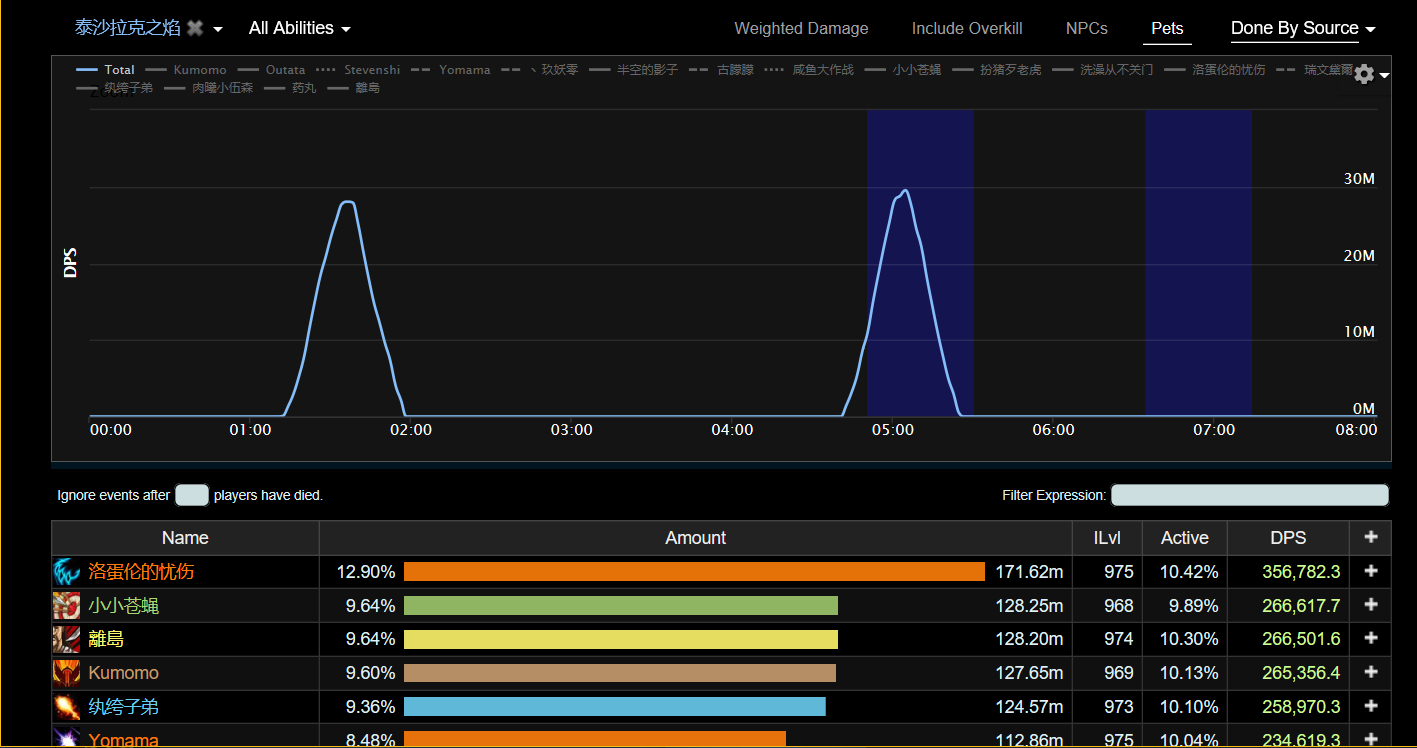Open the 泰沙拉克之焰 target dropdown arrow
Viewport: 1417px width, 748px height.
218,29
